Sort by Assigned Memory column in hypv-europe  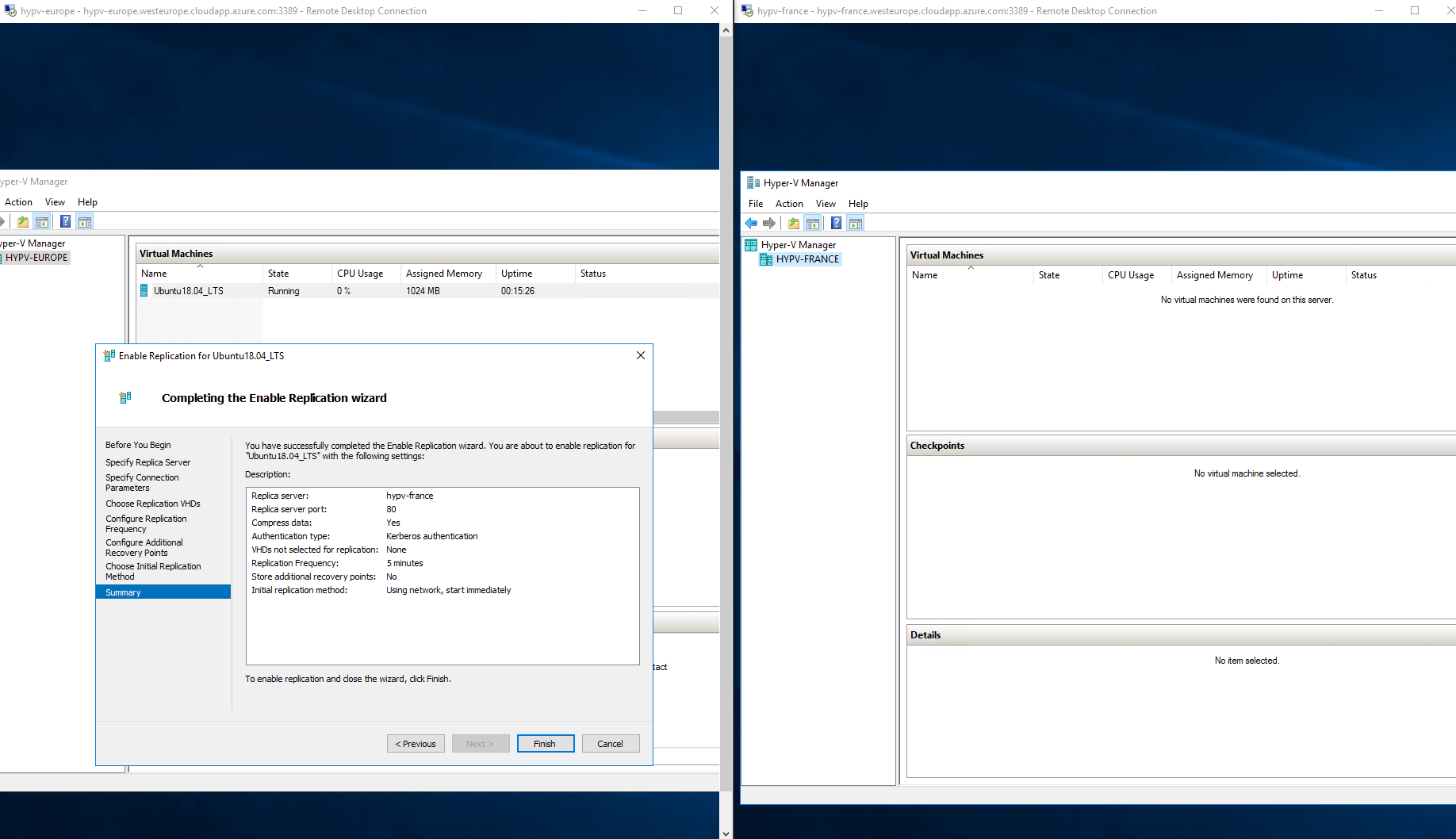(x=448, y=274)
